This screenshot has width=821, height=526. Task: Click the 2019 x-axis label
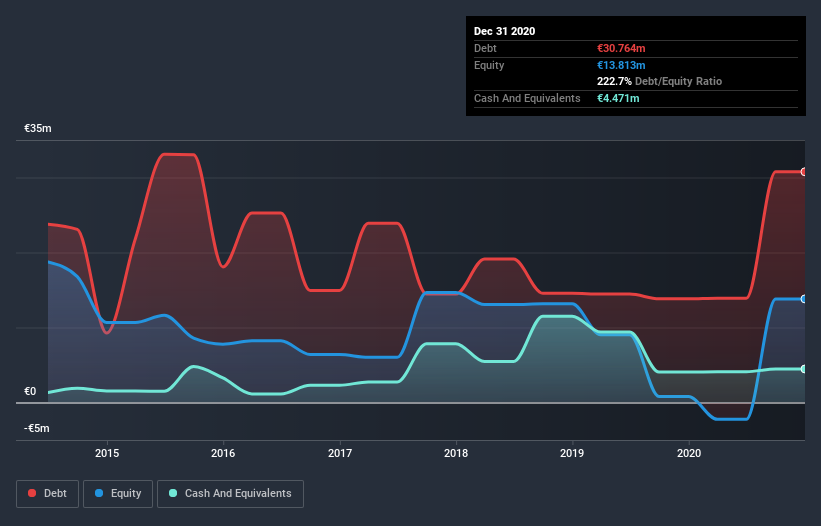pyautogui.click(x=572, y=453)
